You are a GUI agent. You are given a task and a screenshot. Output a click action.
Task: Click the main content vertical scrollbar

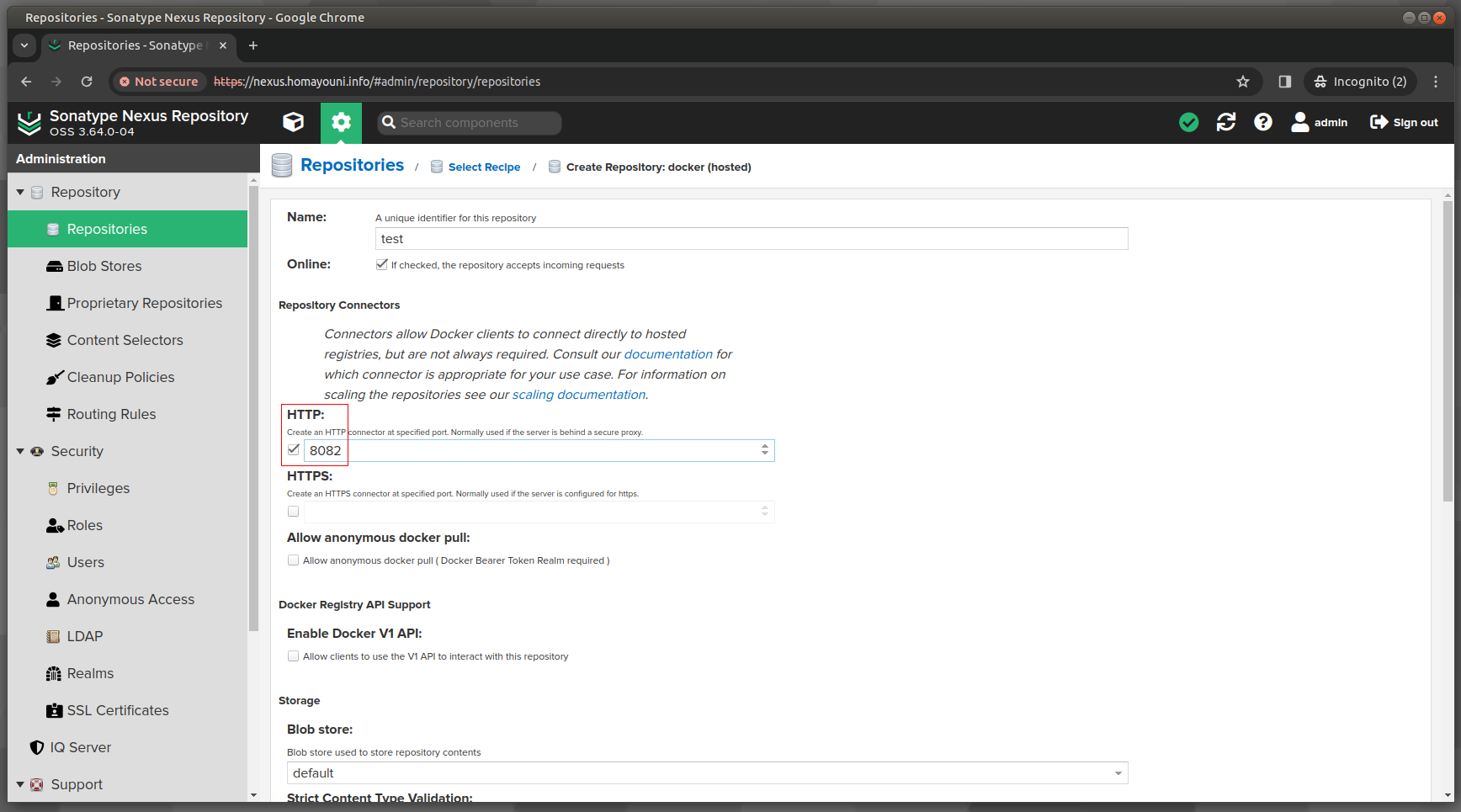[x=1448, y=353]
